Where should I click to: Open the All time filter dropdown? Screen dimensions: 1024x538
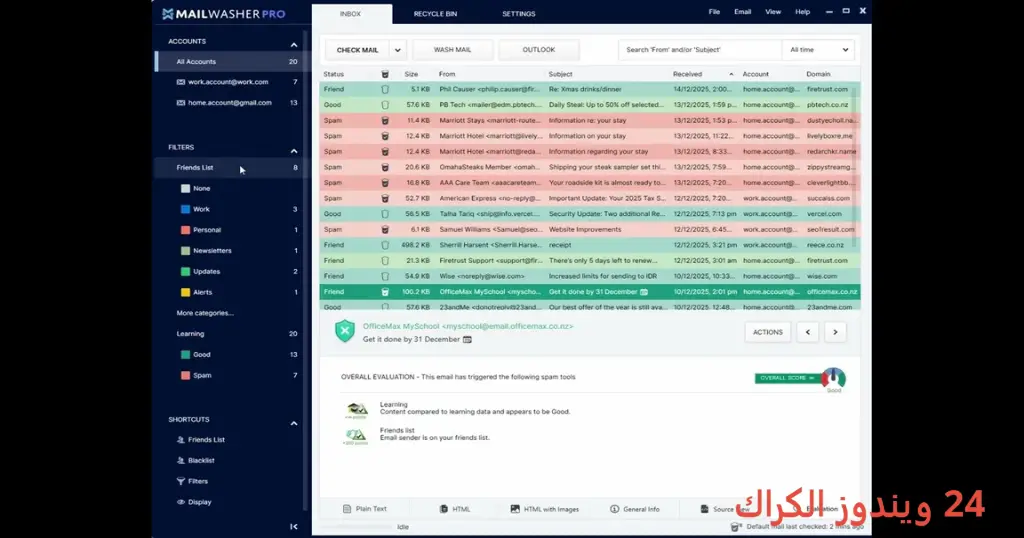coord(819,50)
